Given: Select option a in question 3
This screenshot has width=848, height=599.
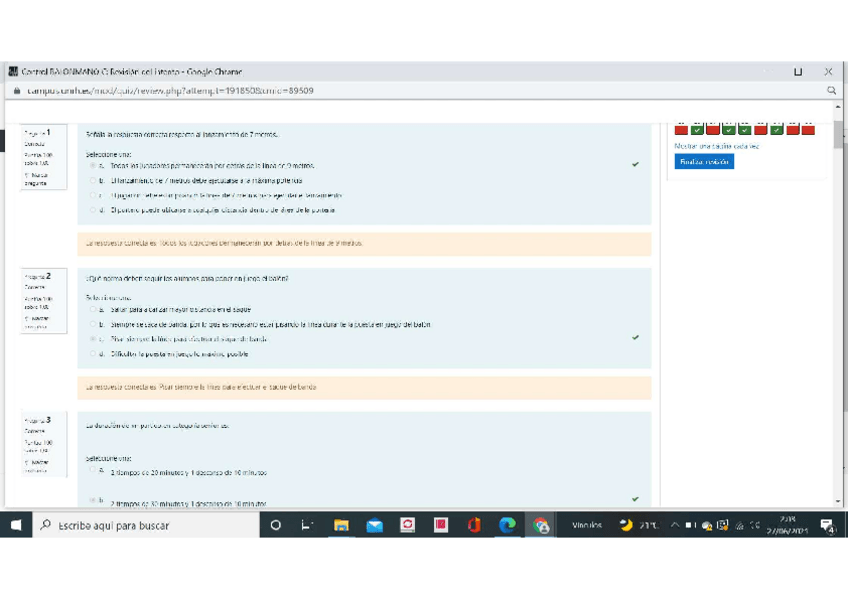Looking at the screenshot, I should click(92, 469).
